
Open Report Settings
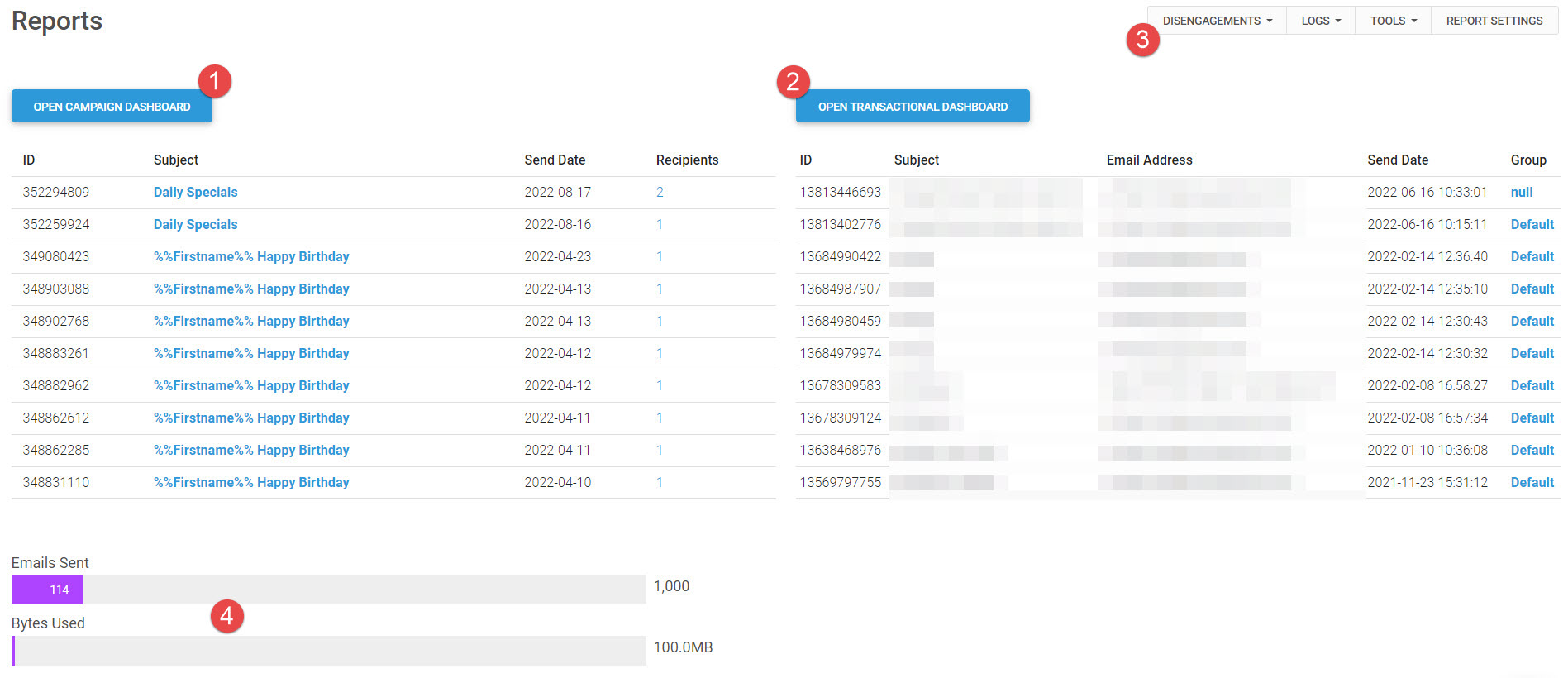click(x=1494, y=21)
